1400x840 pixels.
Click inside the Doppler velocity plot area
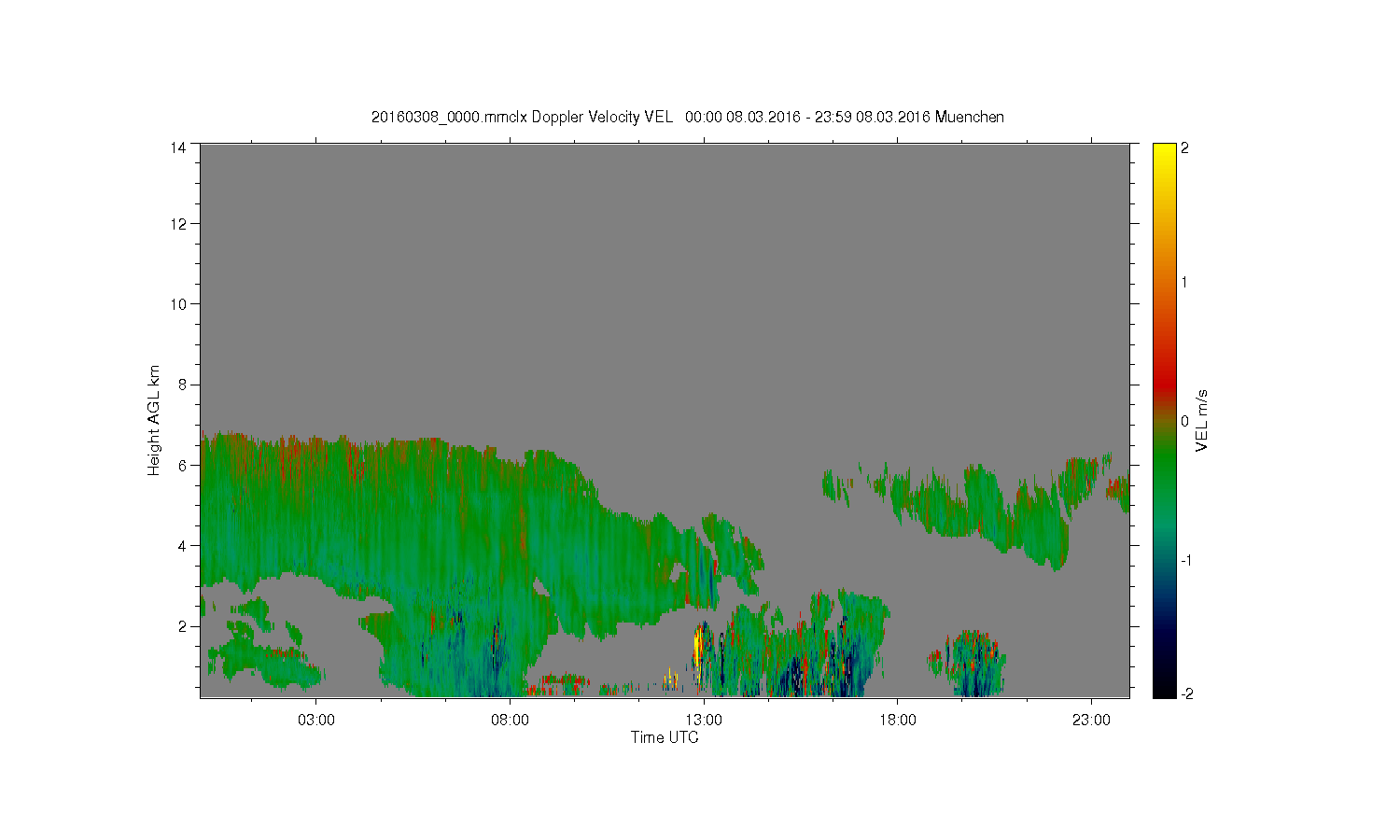665,420
